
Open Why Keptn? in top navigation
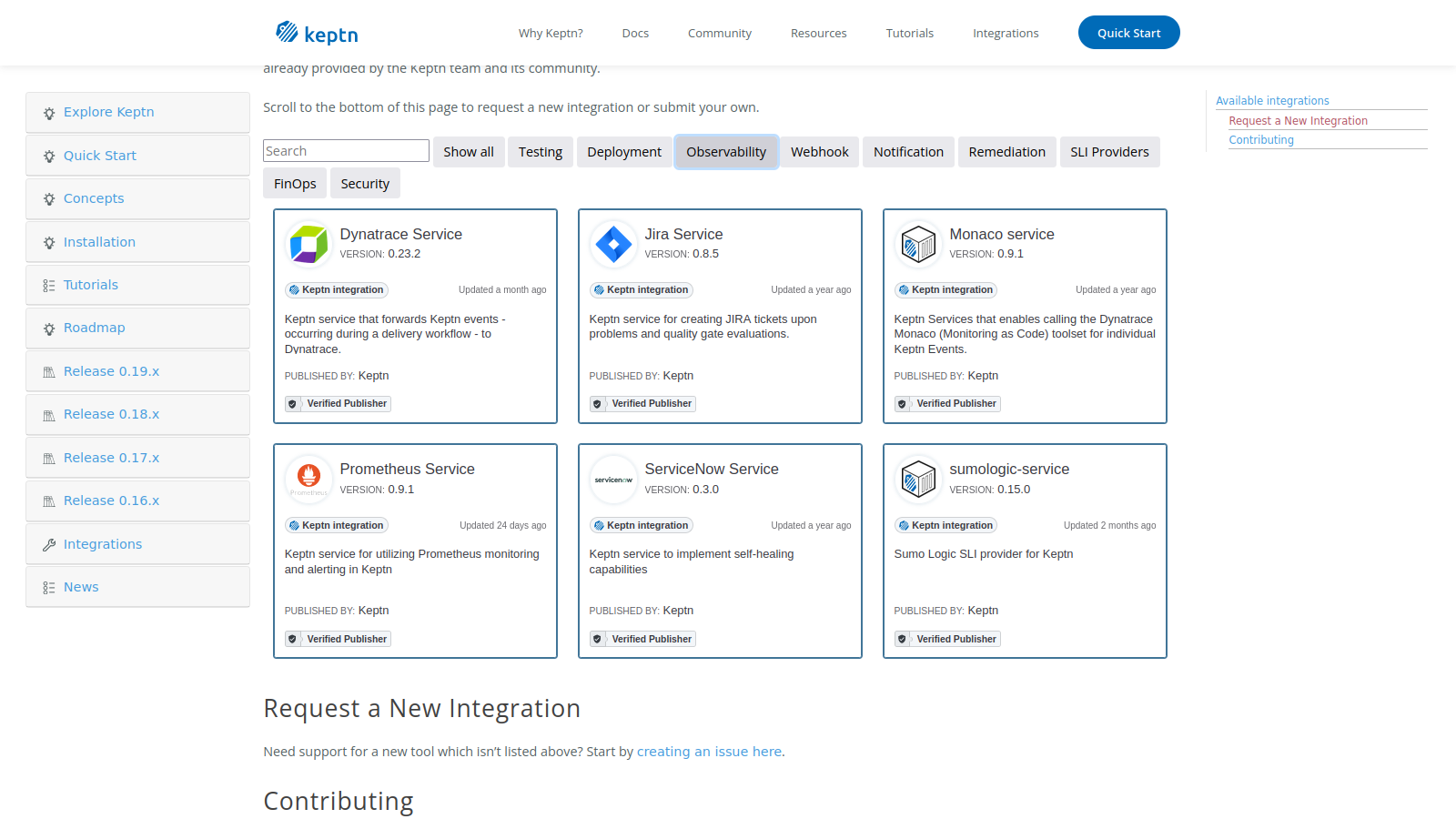[x=551, y=33]
